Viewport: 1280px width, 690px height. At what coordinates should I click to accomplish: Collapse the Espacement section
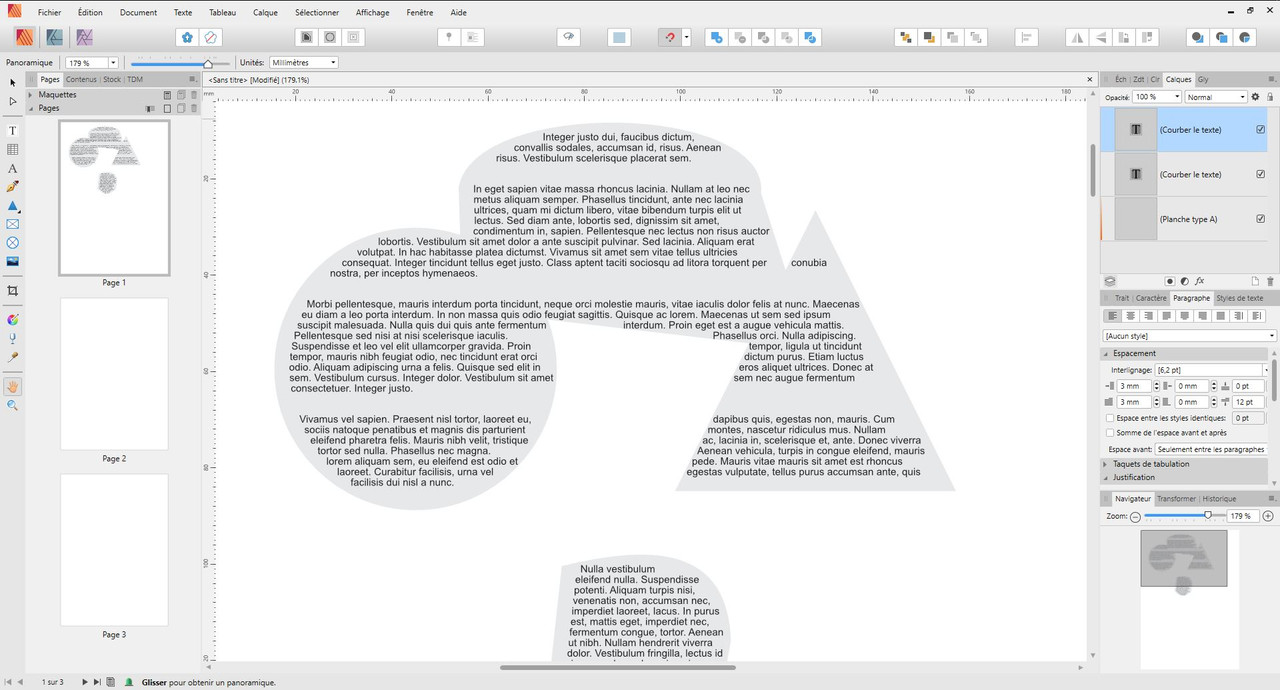(1107, 353)
